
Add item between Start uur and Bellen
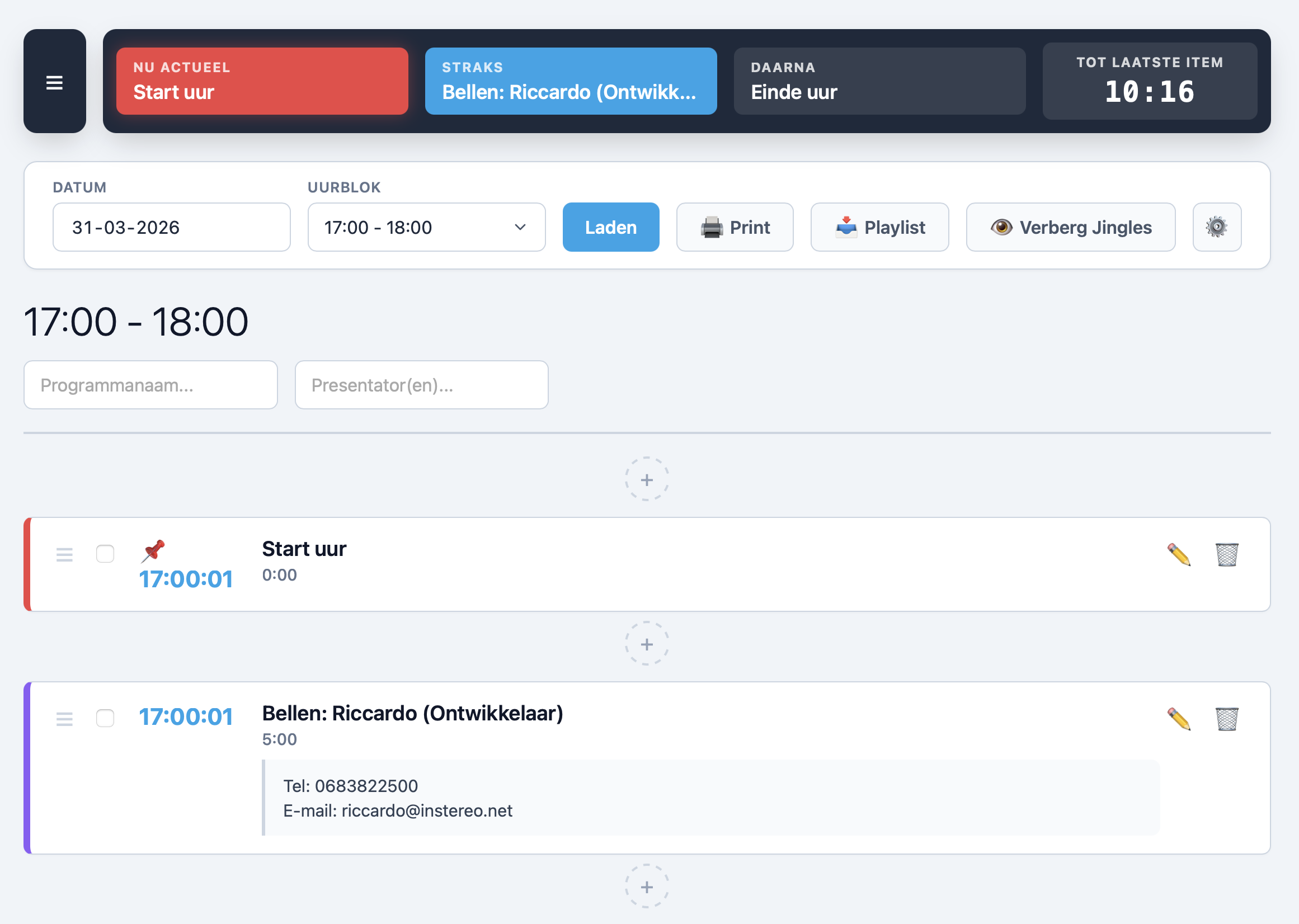tap(646, 644)
